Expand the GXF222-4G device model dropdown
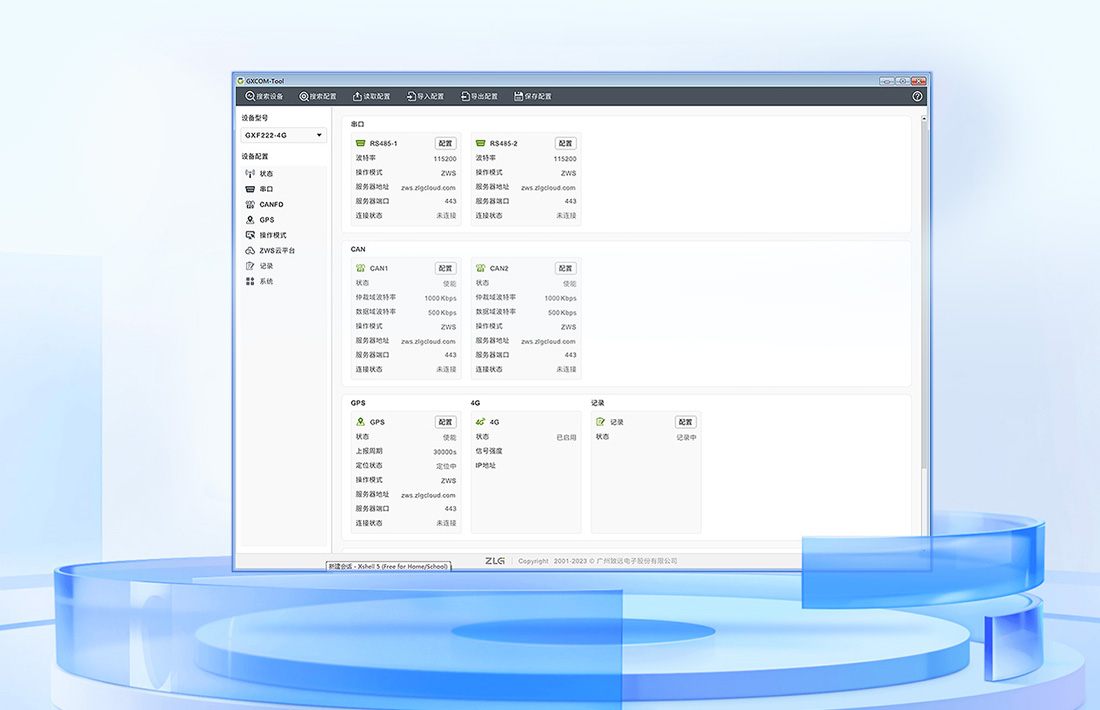The width and height of the screenshot is (1100, 710). pos(284,135)
